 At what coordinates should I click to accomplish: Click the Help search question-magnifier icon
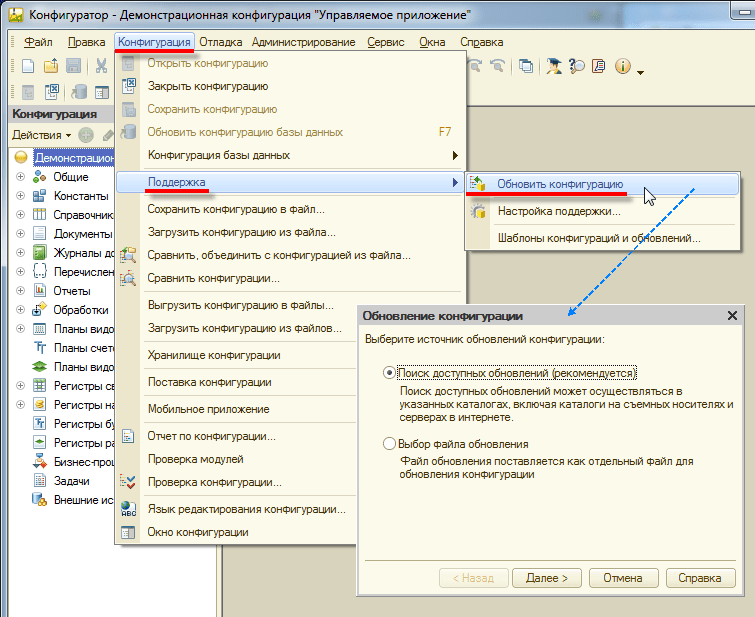tap(576, 66)
